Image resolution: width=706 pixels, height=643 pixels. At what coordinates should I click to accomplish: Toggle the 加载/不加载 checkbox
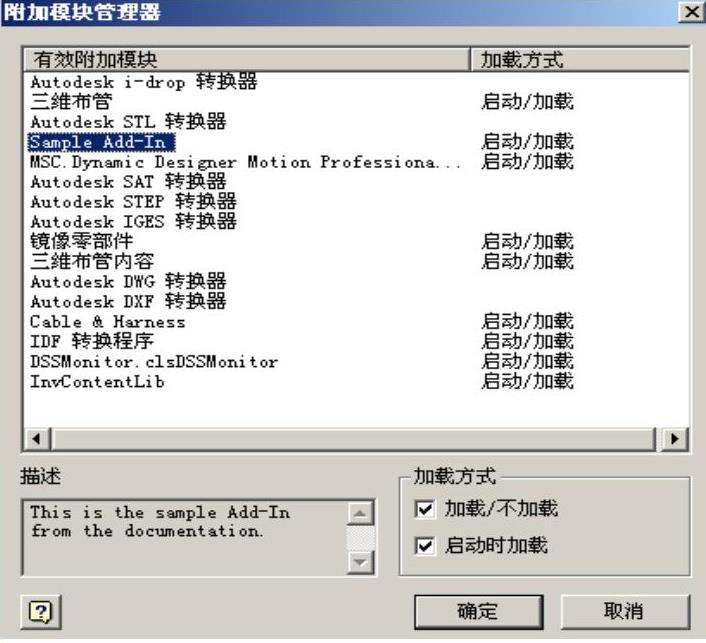click(425, 509)
